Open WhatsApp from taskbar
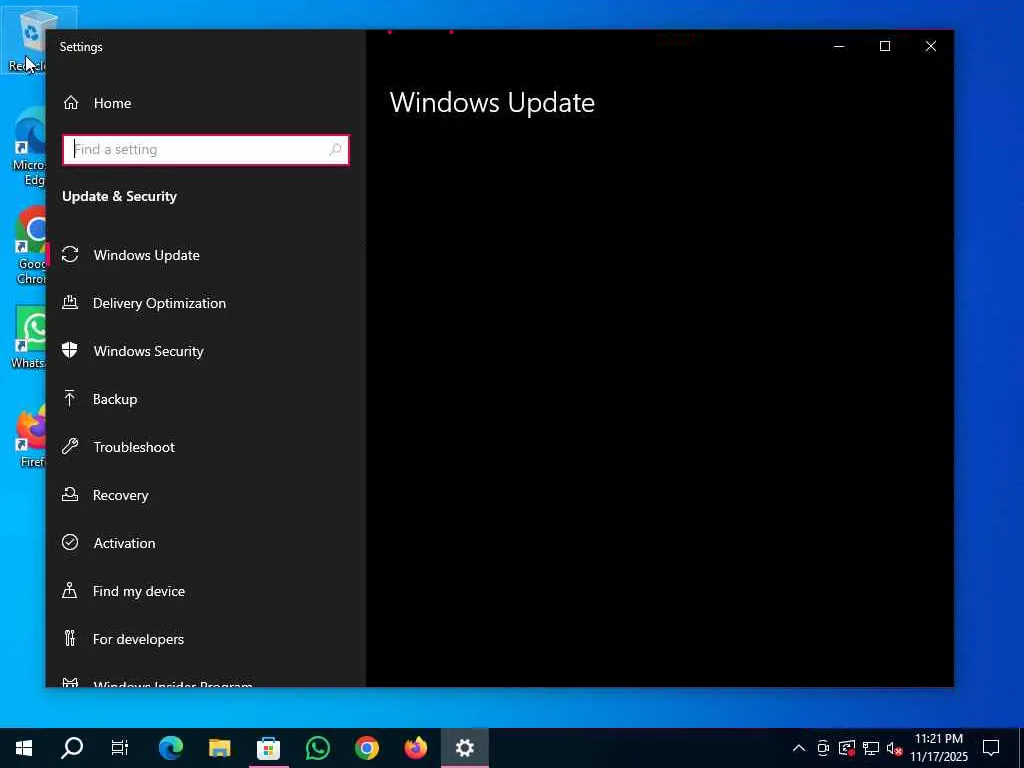The width and height of the screenshot is (1024, 768). tap(317, 748)
